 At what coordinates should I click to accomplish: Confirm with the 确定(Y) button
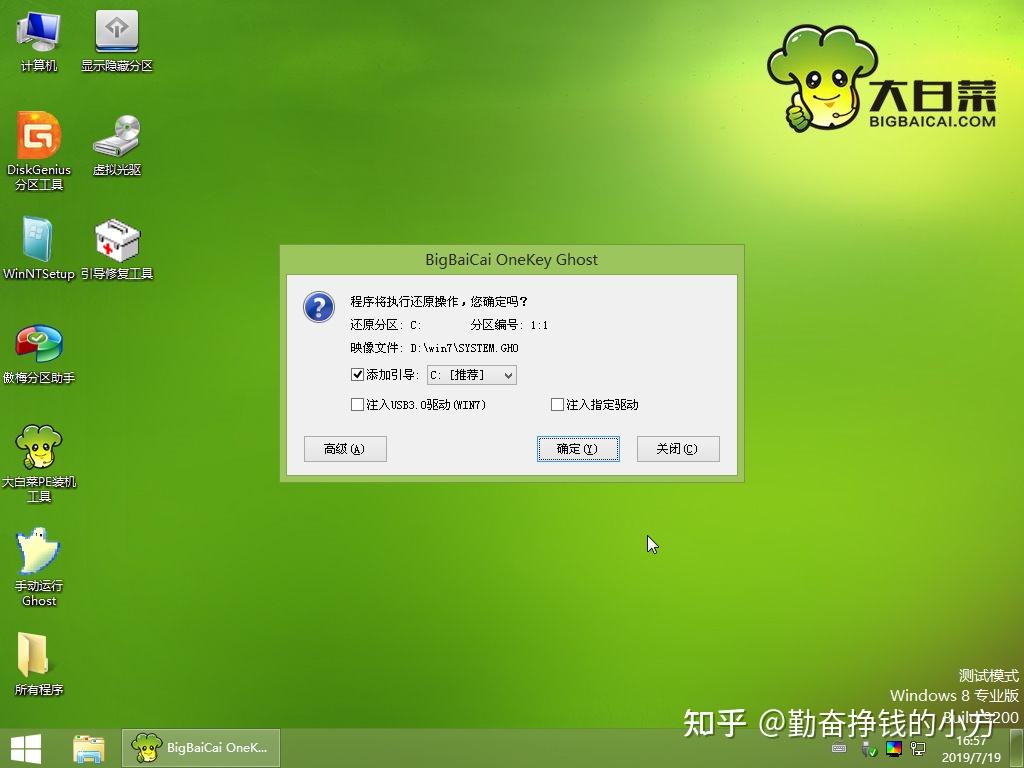point(578,449)
